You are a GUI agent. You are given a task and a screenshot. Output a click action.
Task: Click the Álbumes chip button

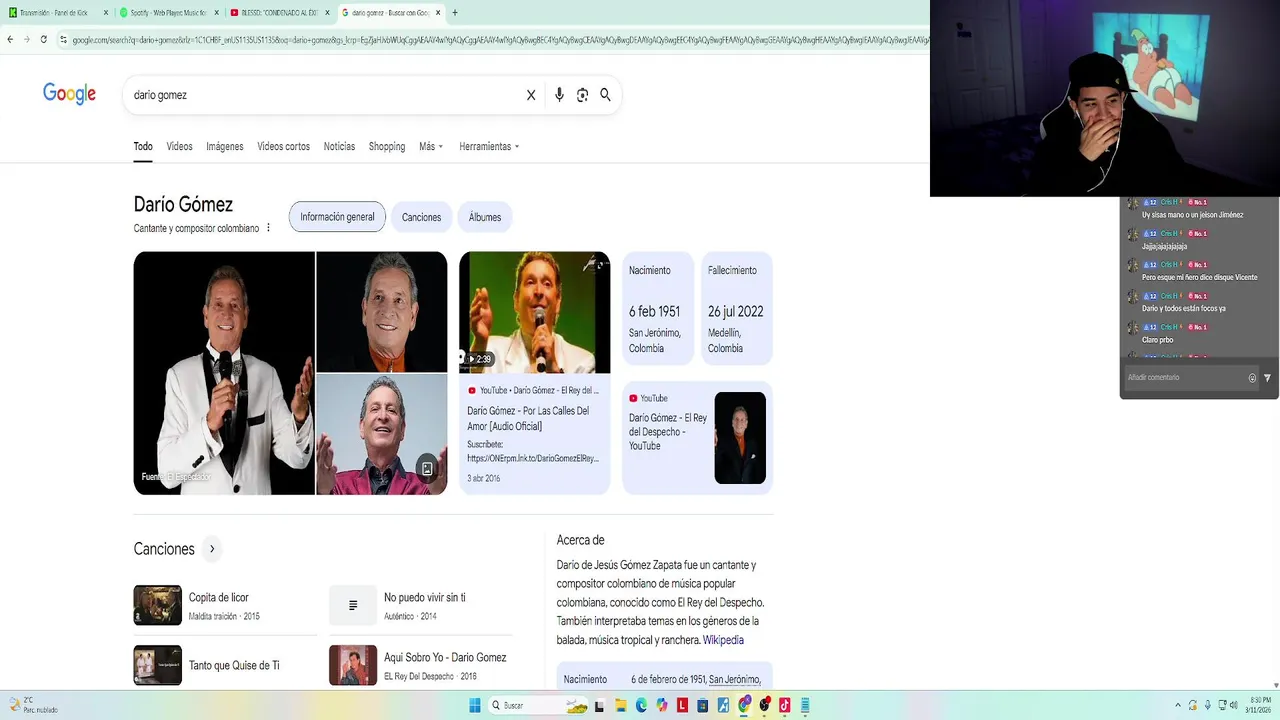(485, 217)
